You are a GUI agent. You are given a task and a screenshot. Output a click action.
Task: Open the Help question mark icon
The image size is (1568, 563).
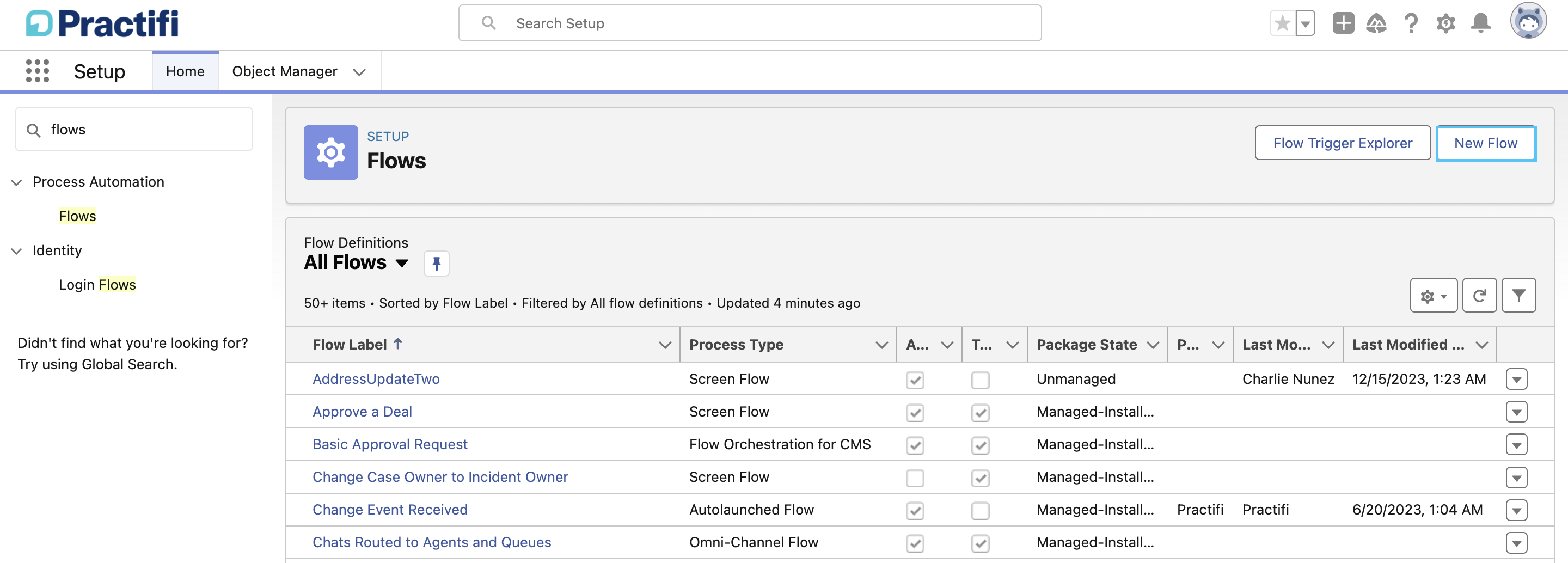(x=1411, y=24)
